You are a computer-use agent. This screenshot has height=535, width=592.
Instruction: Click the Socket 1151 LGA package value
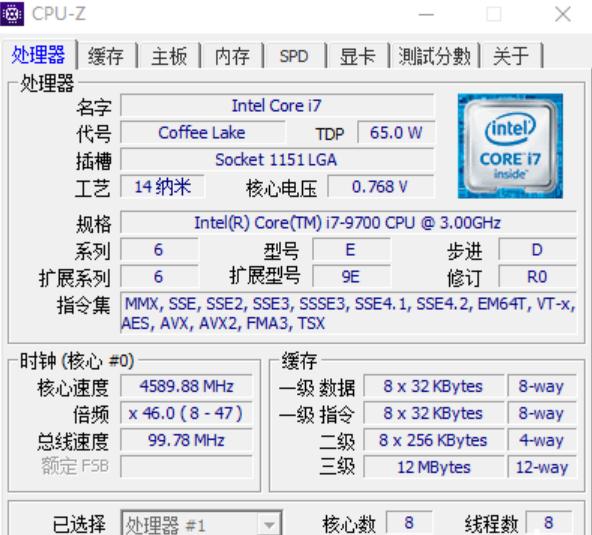point(277,160)
